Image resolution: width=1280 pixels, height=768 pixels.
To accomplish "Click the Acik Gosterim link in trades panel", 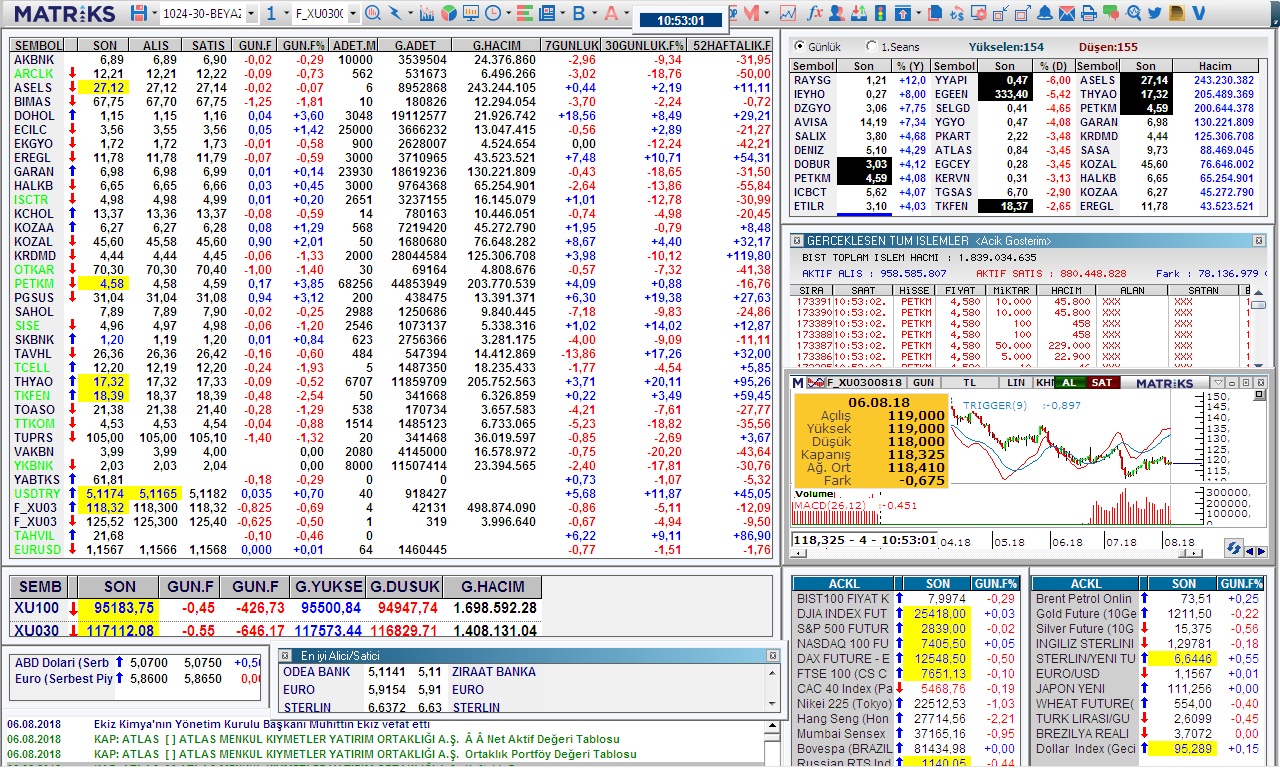I will (x=1013, y=241).
